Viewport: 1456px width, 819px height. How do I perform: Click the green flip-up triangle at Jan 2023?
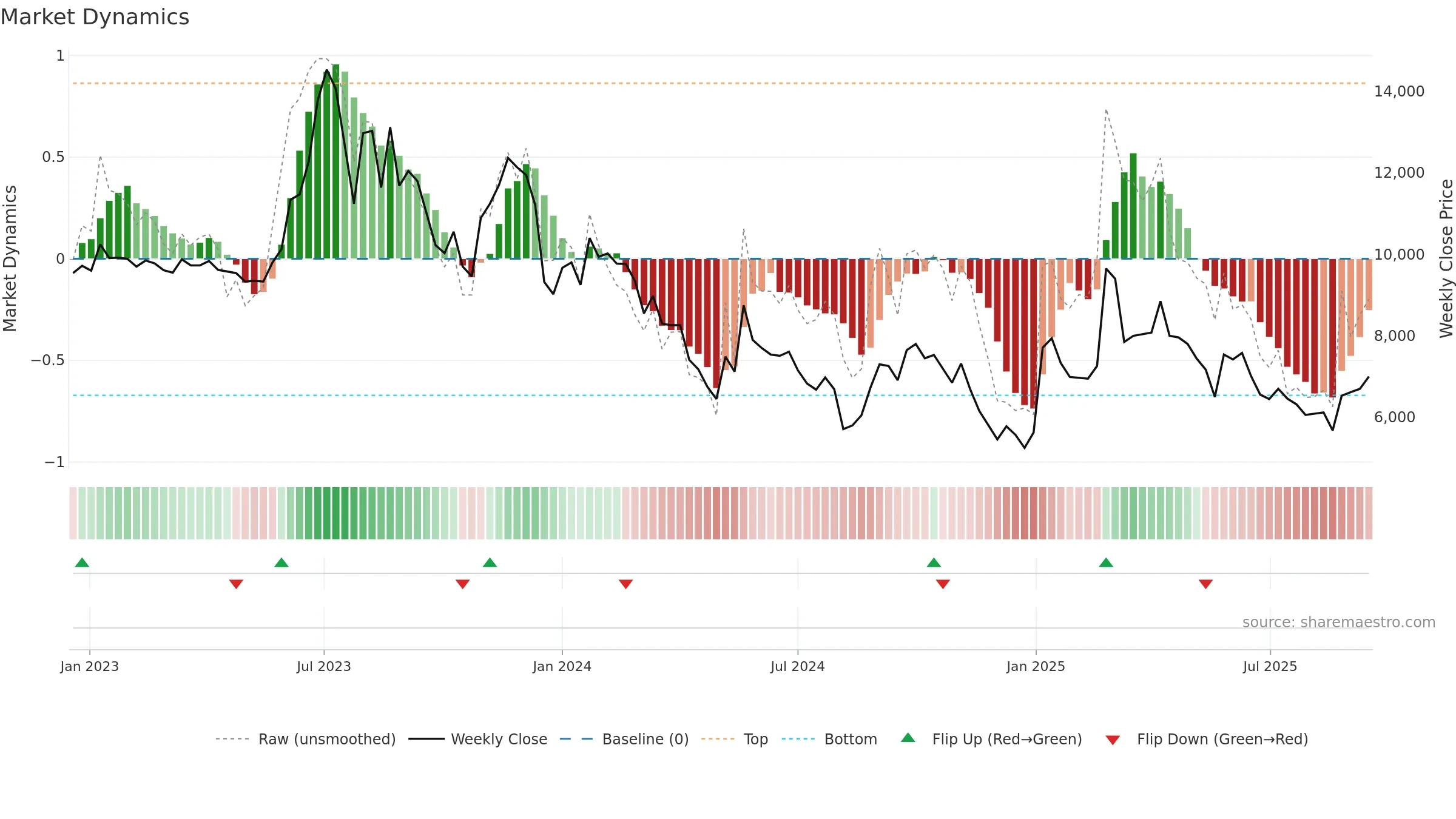pyautogui.click(x=82, y=562)
